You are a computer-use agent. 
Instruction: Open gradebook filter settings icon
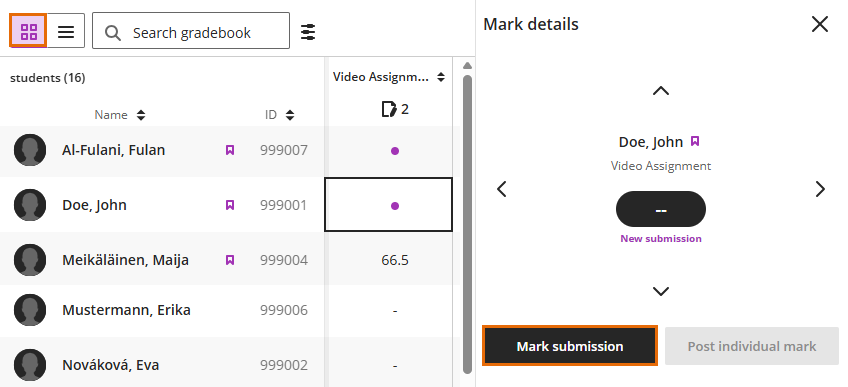click(308, 32)
